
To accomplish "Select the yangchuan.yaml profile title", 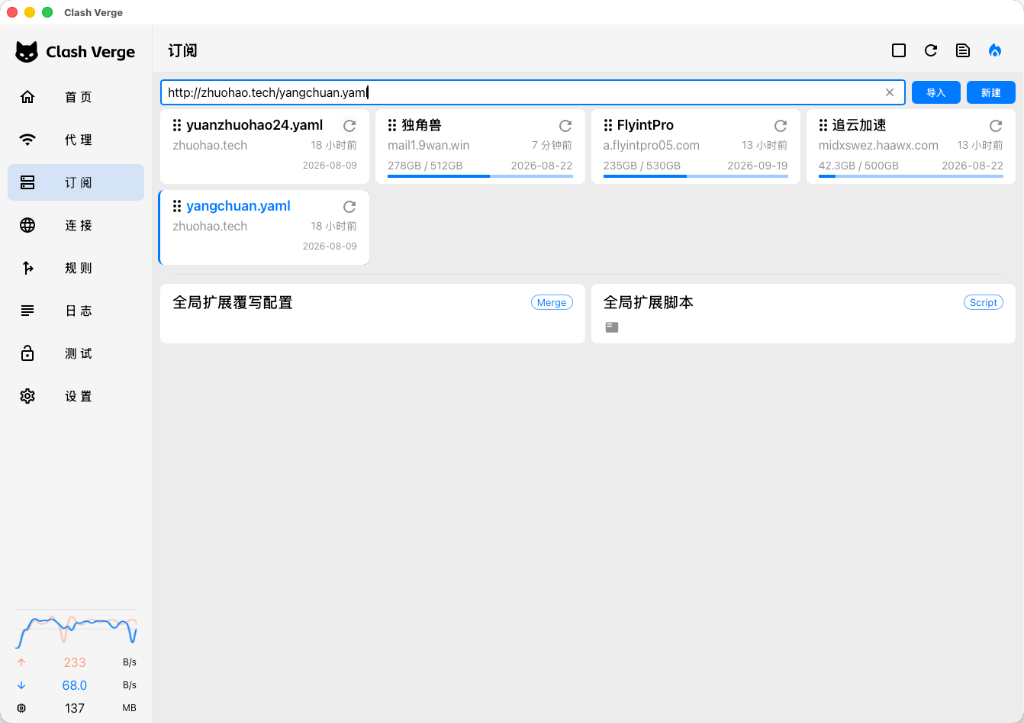I will [238, 206].
